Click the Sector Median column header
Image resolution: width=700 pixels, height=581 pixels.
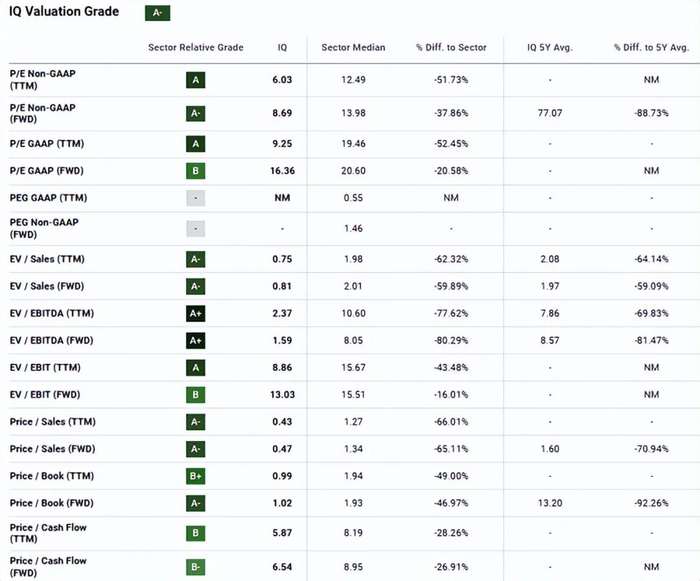(x=349, y=48)
